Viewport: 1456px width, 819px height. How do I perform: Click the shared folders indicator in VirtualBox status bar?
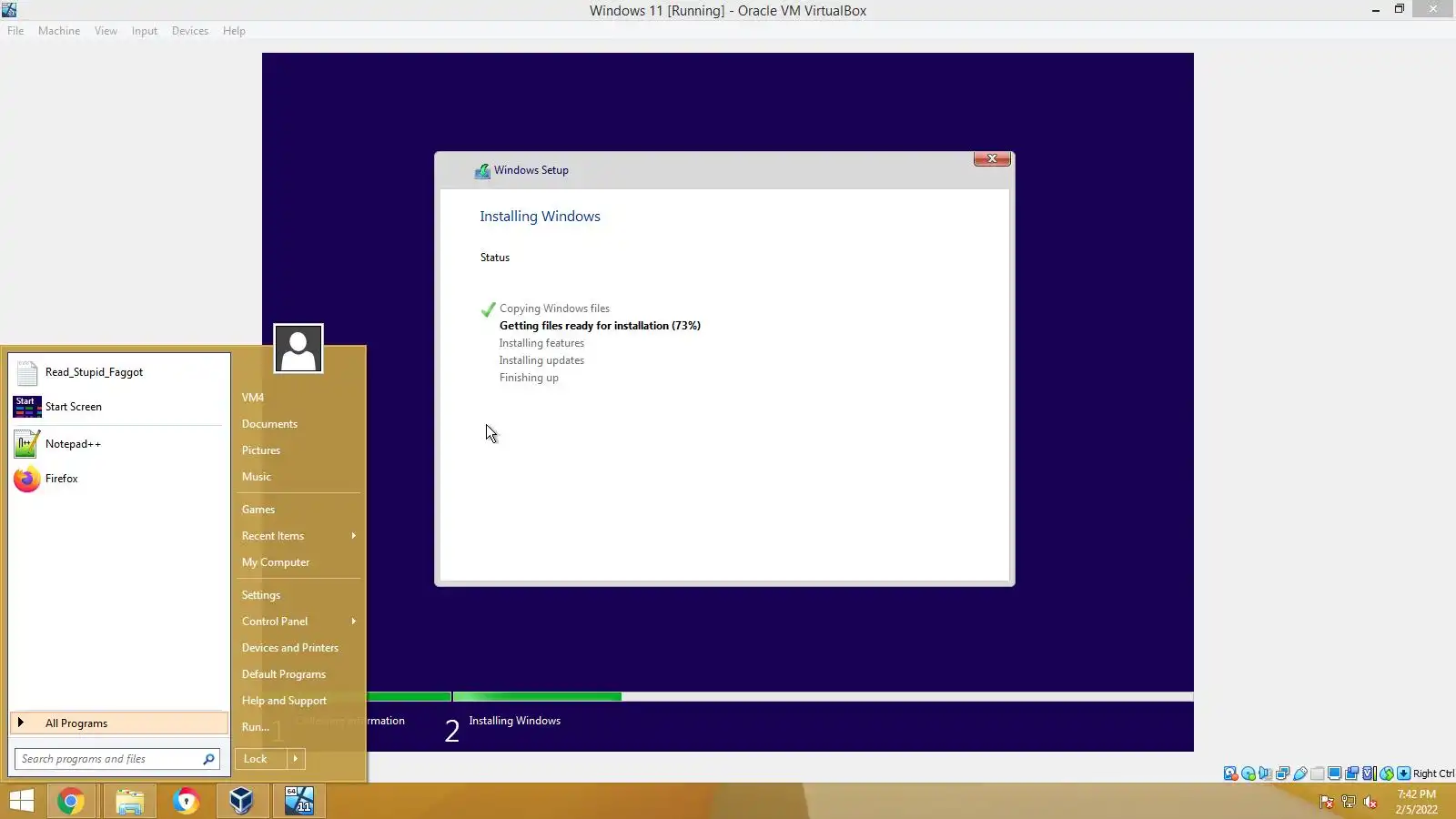(1317, 773)
